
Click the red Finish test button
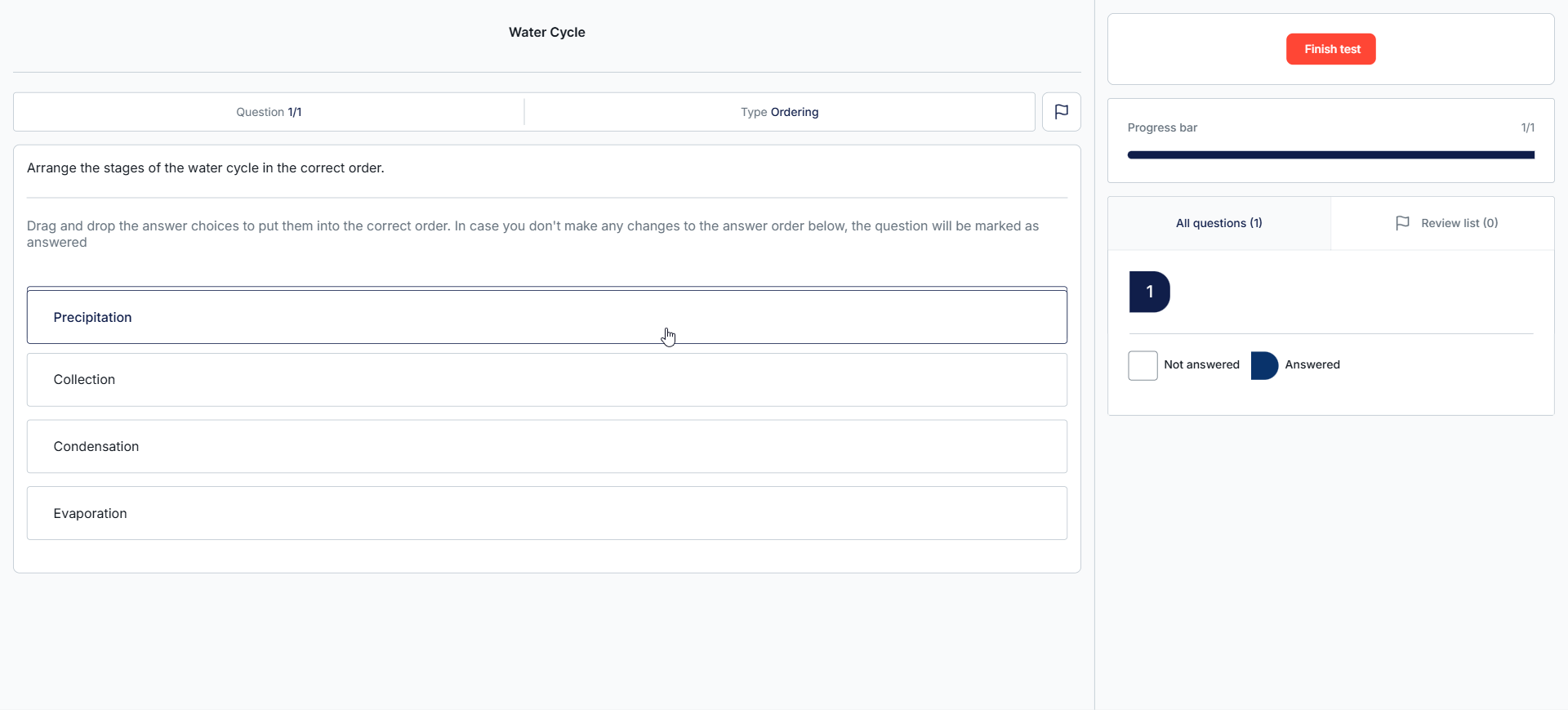pos(1330,49)
